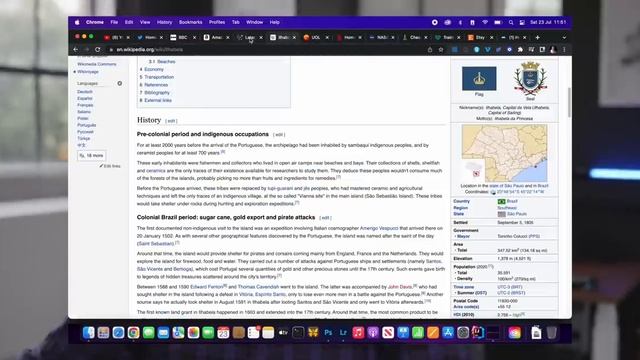Share the page via the address bar share icon
This screenshot has height=360, width=640.
point(430,49)
